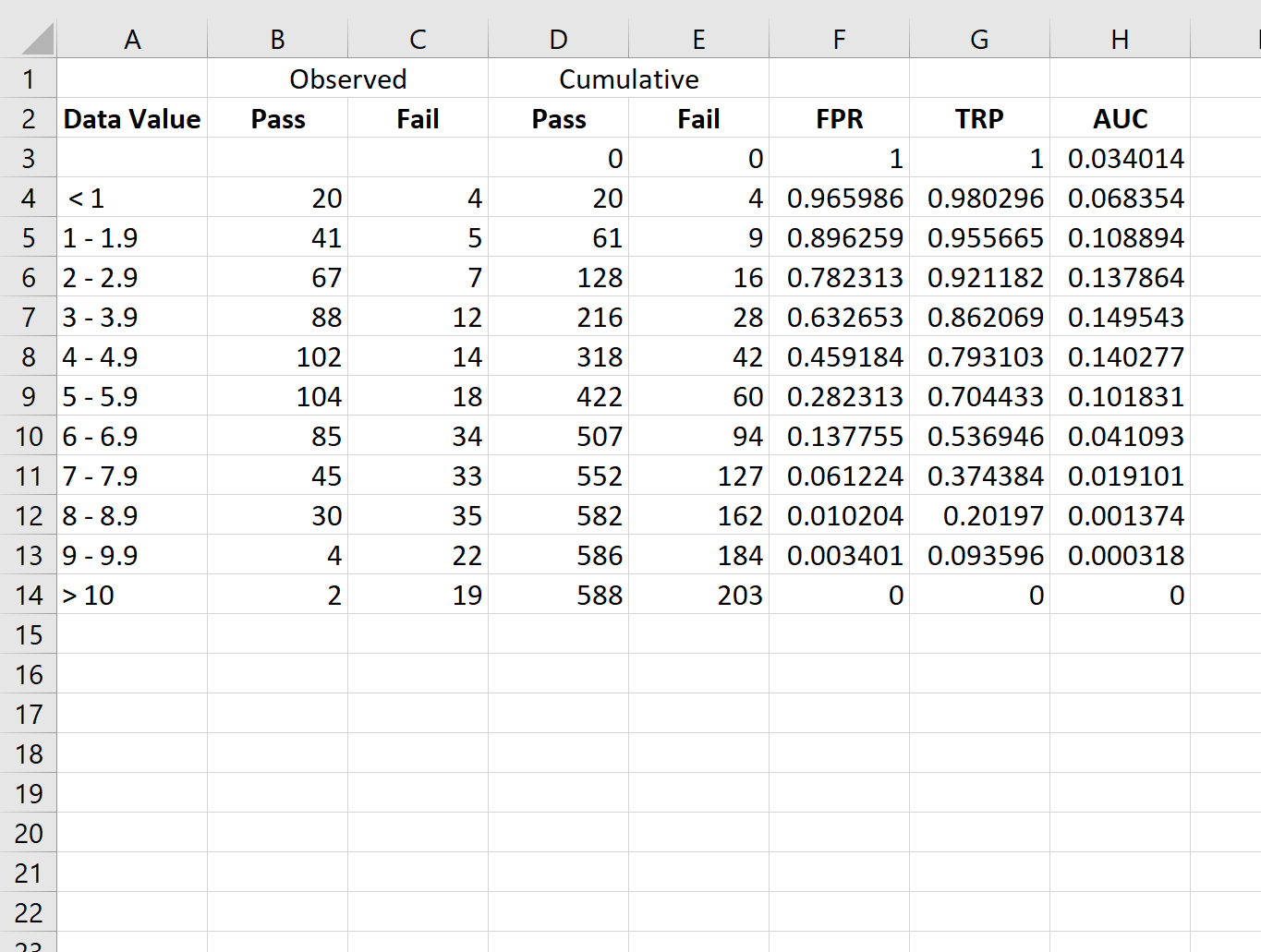Click cumulative pass value 216
1261x952 pixels.
[x=558, y=317]
